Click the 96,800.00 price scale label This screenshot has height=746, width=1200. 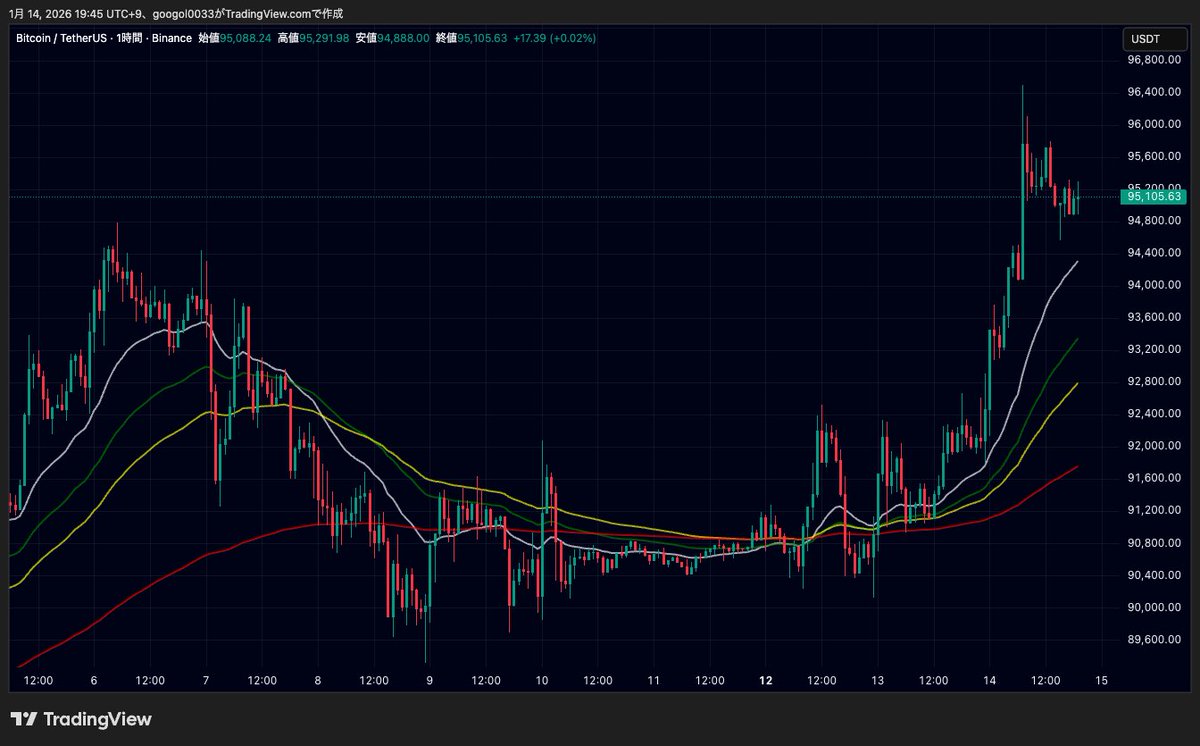pyautogui.click(x=1154, y=59)
